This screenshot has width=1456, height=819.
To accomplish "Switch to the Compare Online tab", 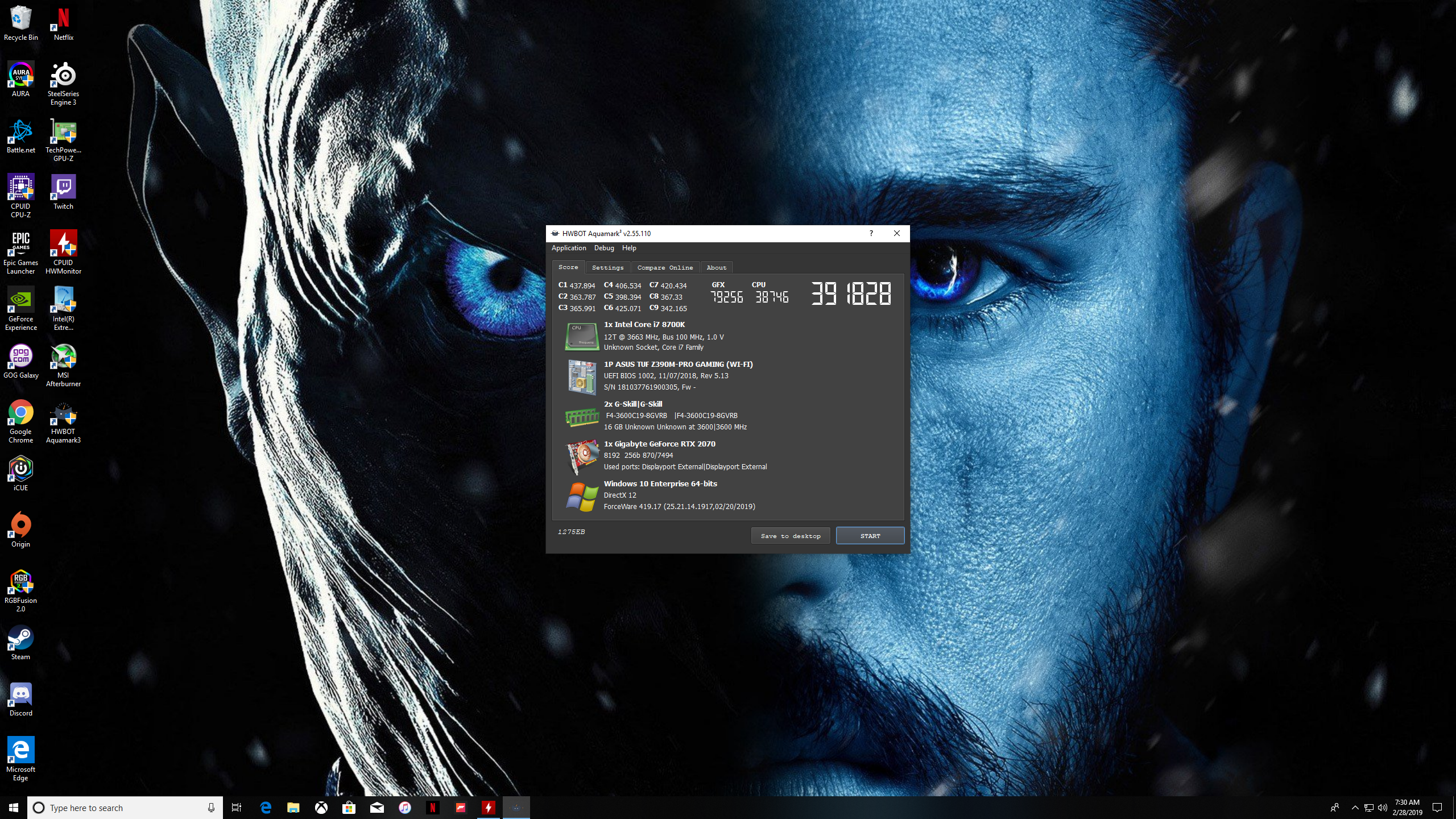I will 665,267.
